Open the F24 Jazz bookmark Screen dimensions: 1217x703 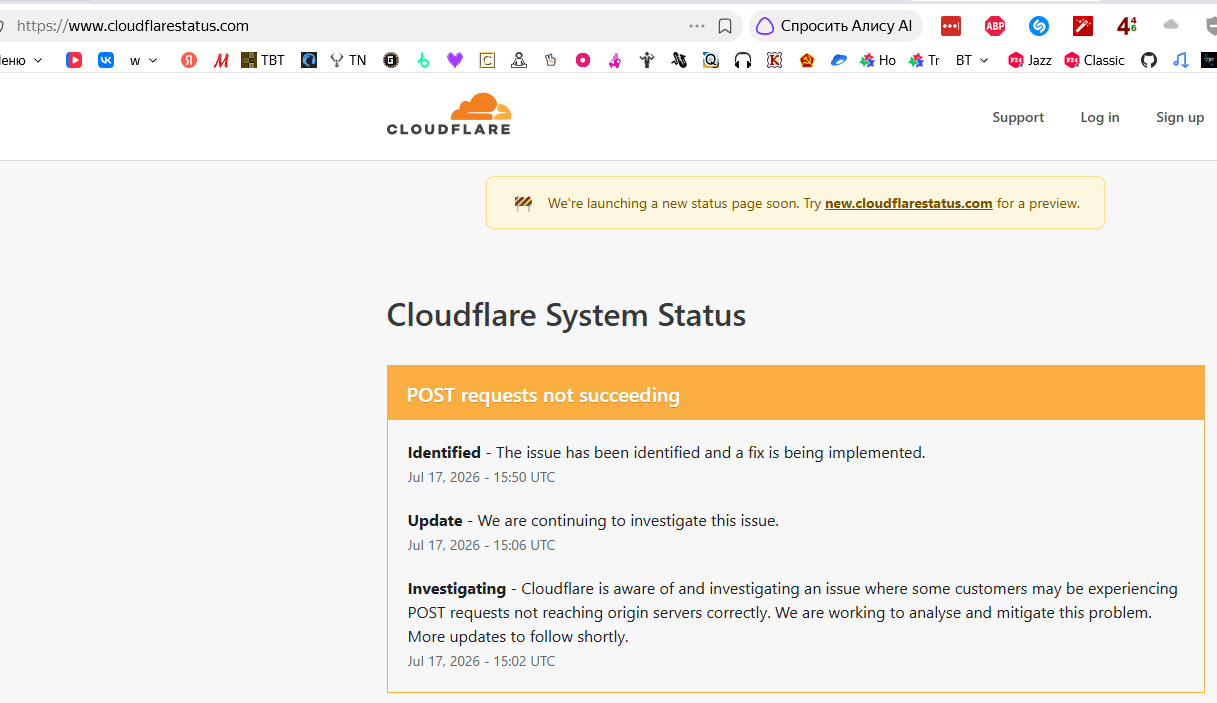(1030, 60)
